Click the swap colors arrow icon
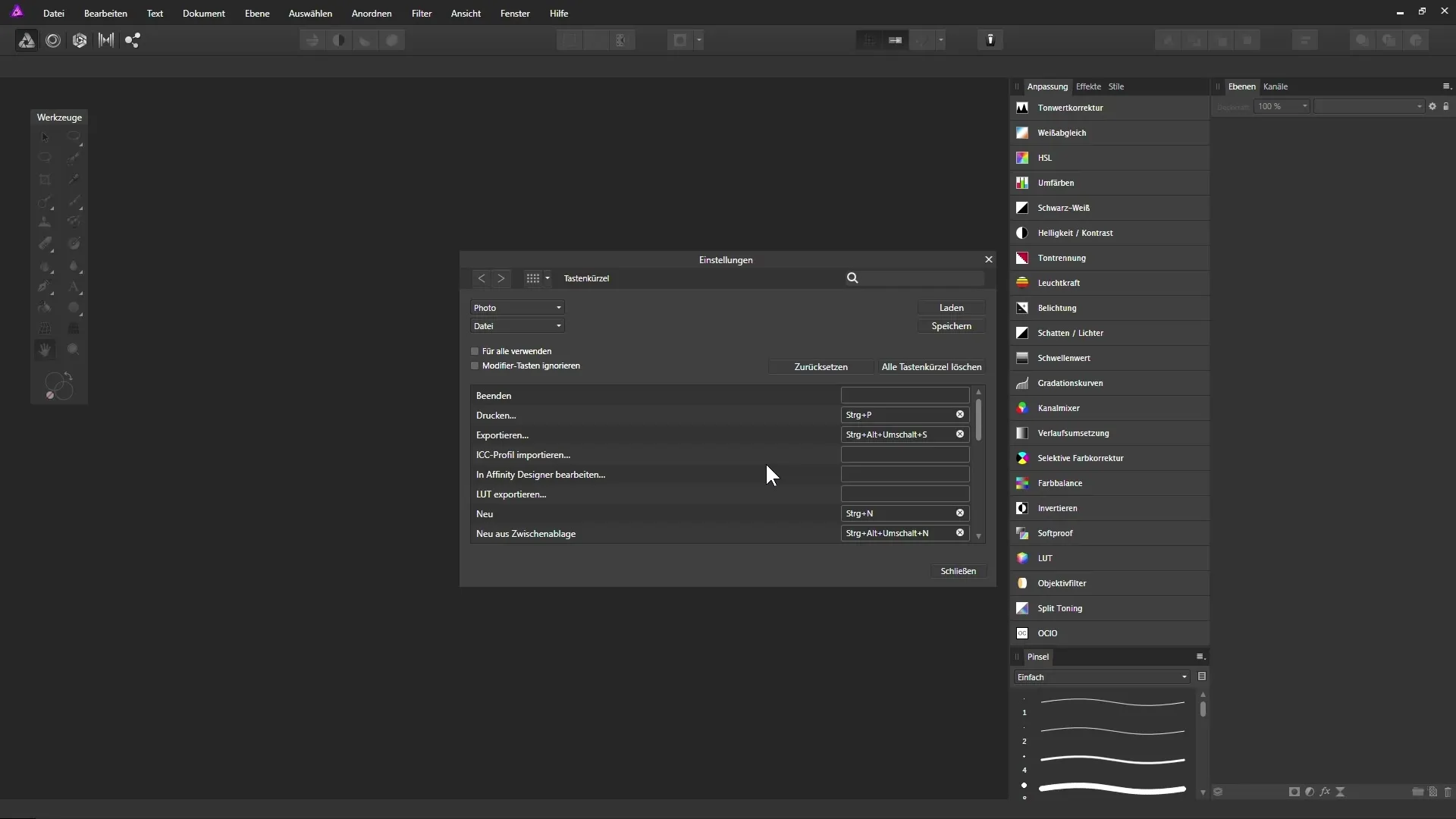Screen dimensions: 1456x819 [68, 375]
